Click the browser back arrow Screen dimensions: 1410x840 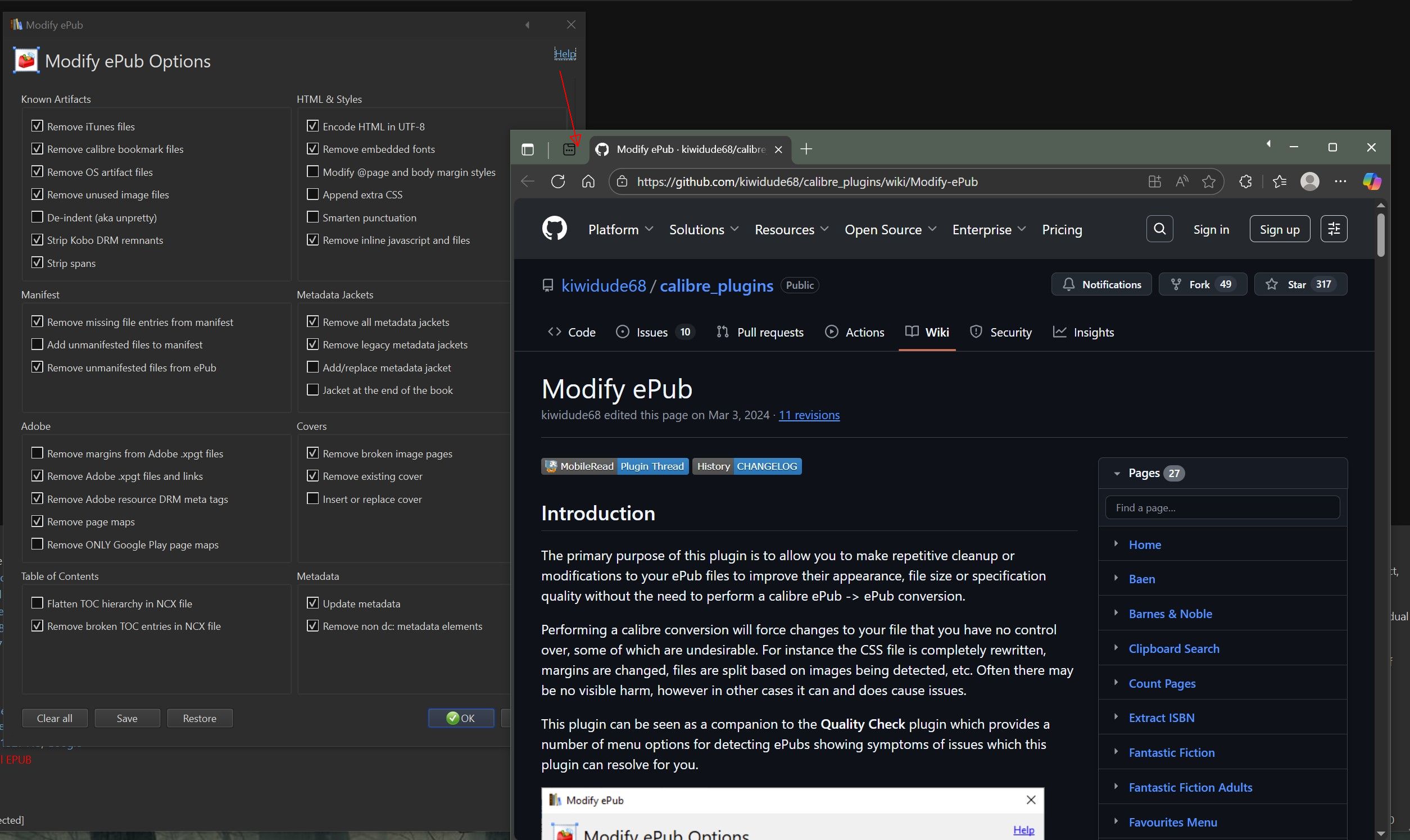click(x=528, y=181)
